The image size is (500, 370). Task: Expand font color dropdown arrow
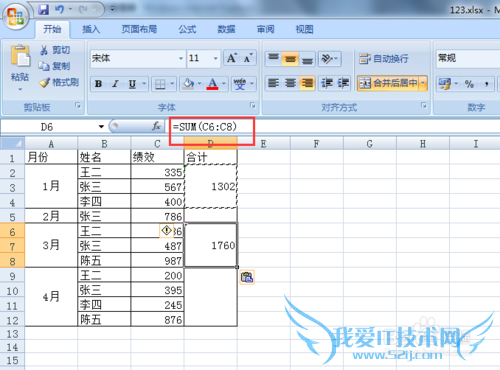[224, 84]
